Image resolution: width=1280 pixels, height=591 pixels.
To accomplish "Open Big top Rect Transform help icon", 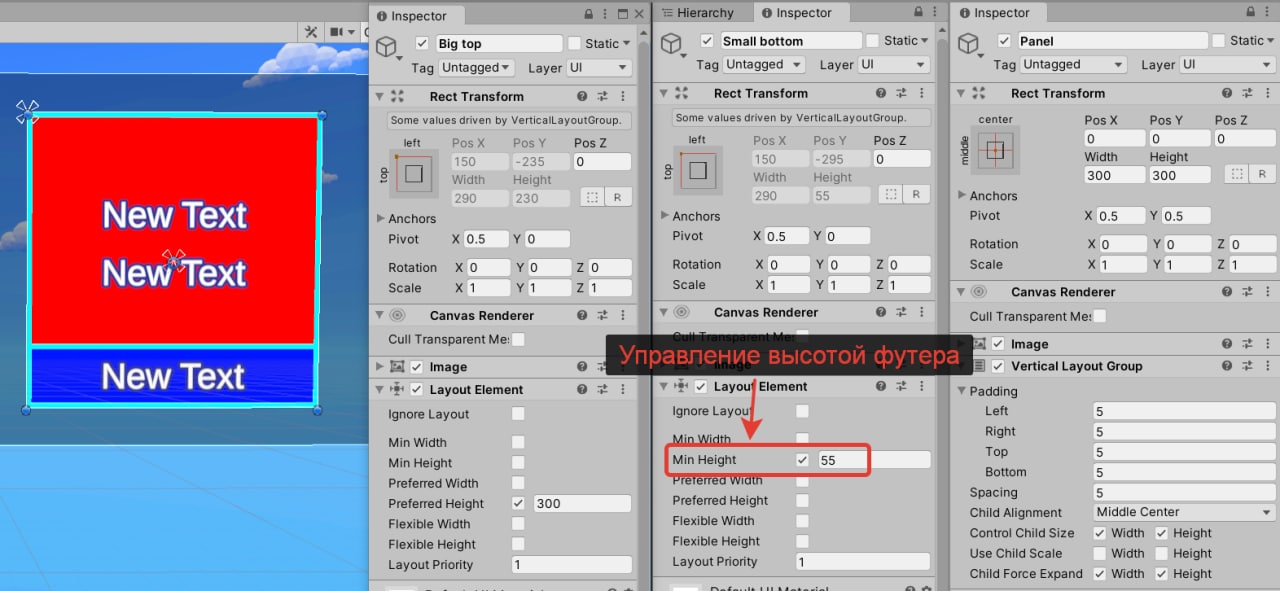I will [582, 97].
